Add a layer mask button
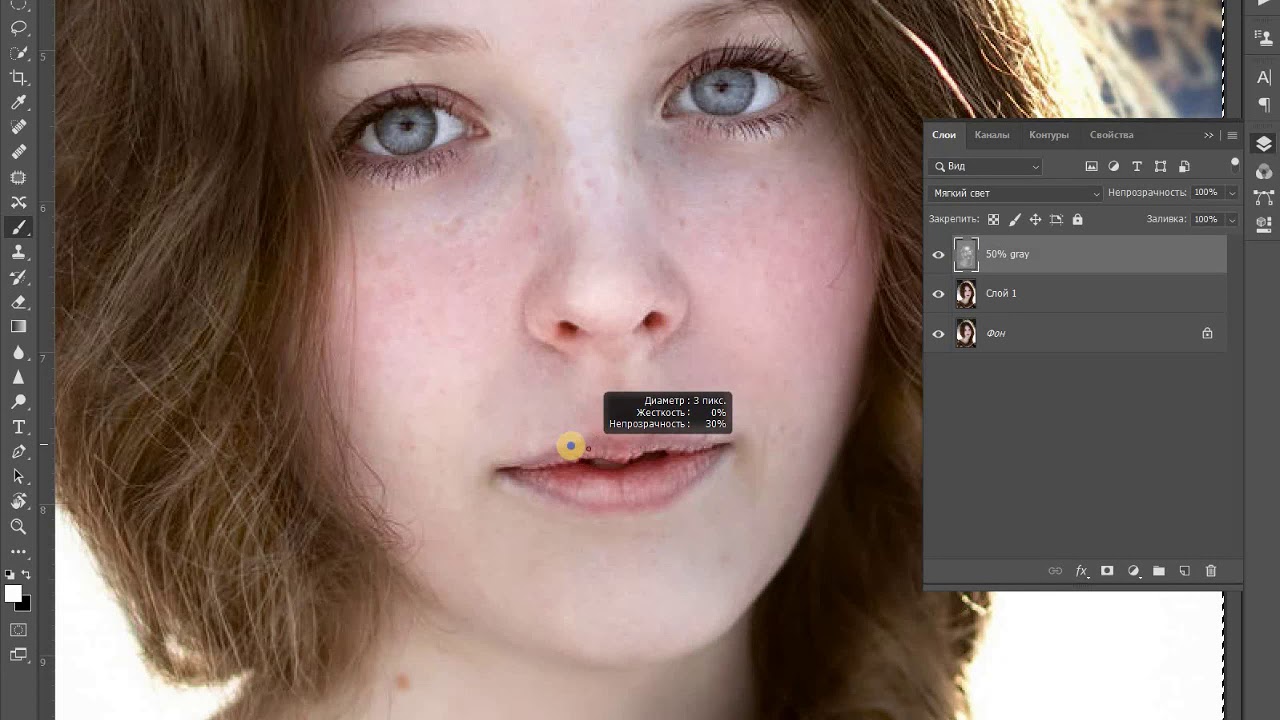Viewport: 1280px width, 720px height. (x=1107, y=571)
